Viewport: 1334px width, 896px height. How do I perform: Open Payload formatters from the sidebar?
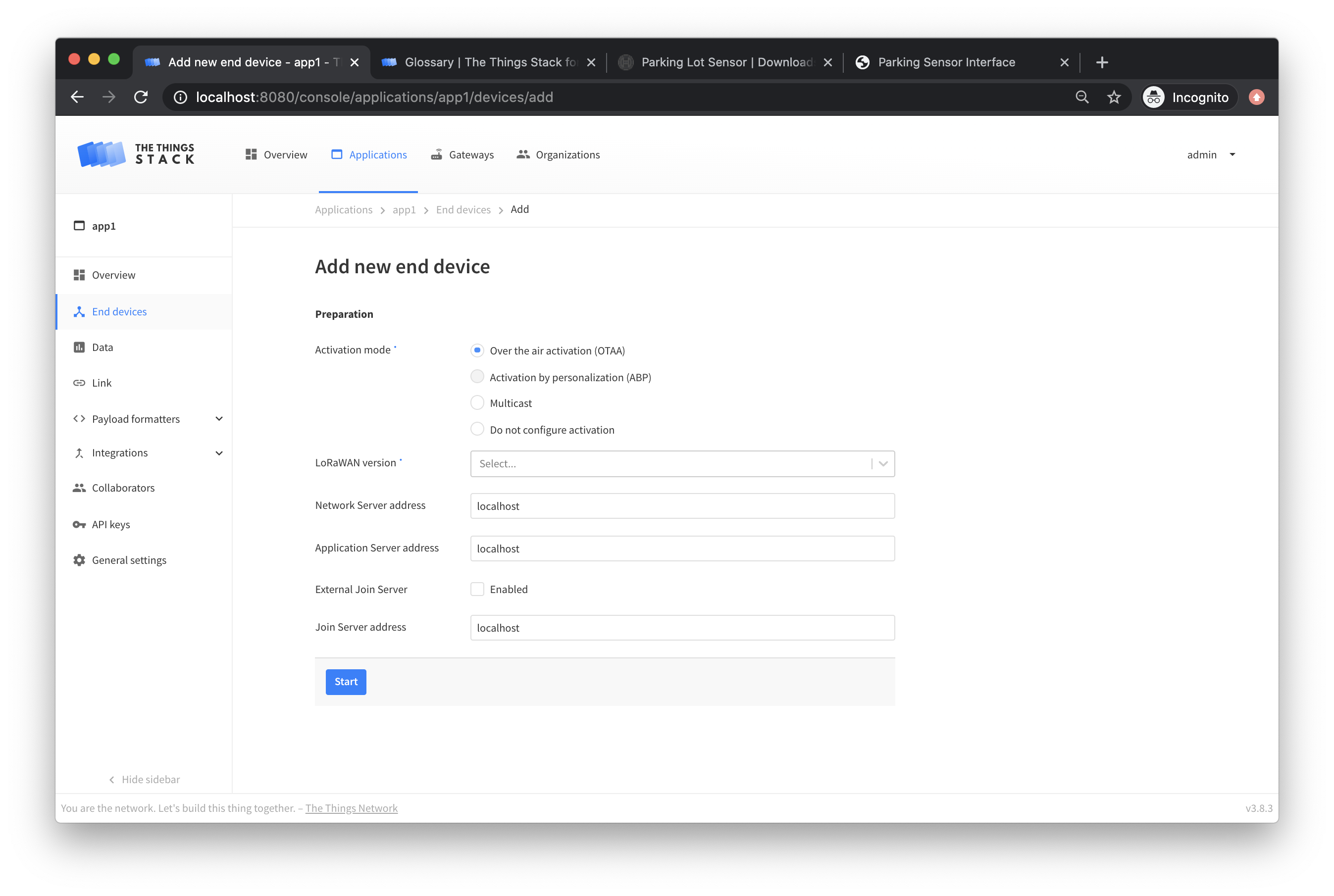pos(136,418)
